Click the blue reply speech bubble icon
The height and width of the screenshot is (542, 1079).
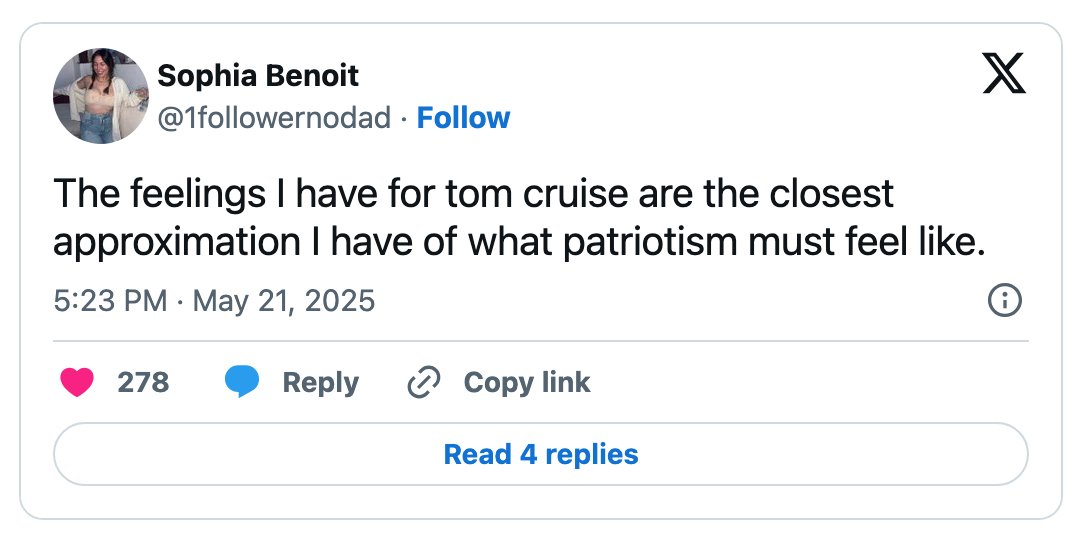242,382
